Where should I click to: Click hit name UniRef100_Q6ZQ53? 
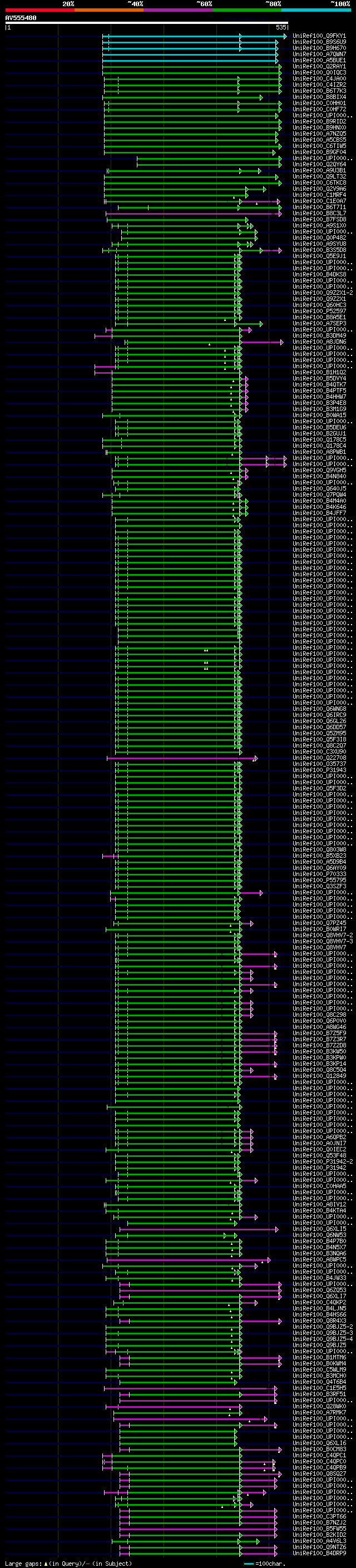319,1290
